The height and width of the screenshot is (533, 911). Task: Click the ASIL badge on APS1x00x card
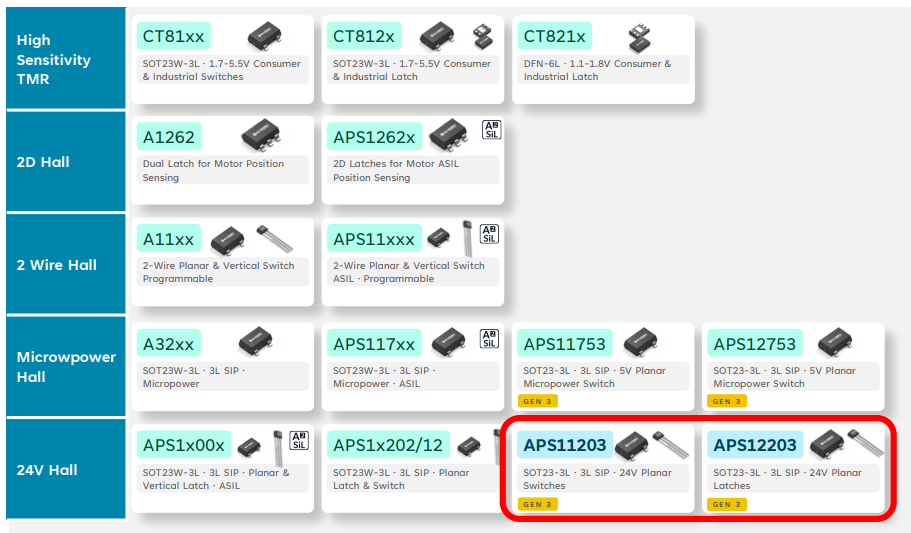tap(298, 440)
